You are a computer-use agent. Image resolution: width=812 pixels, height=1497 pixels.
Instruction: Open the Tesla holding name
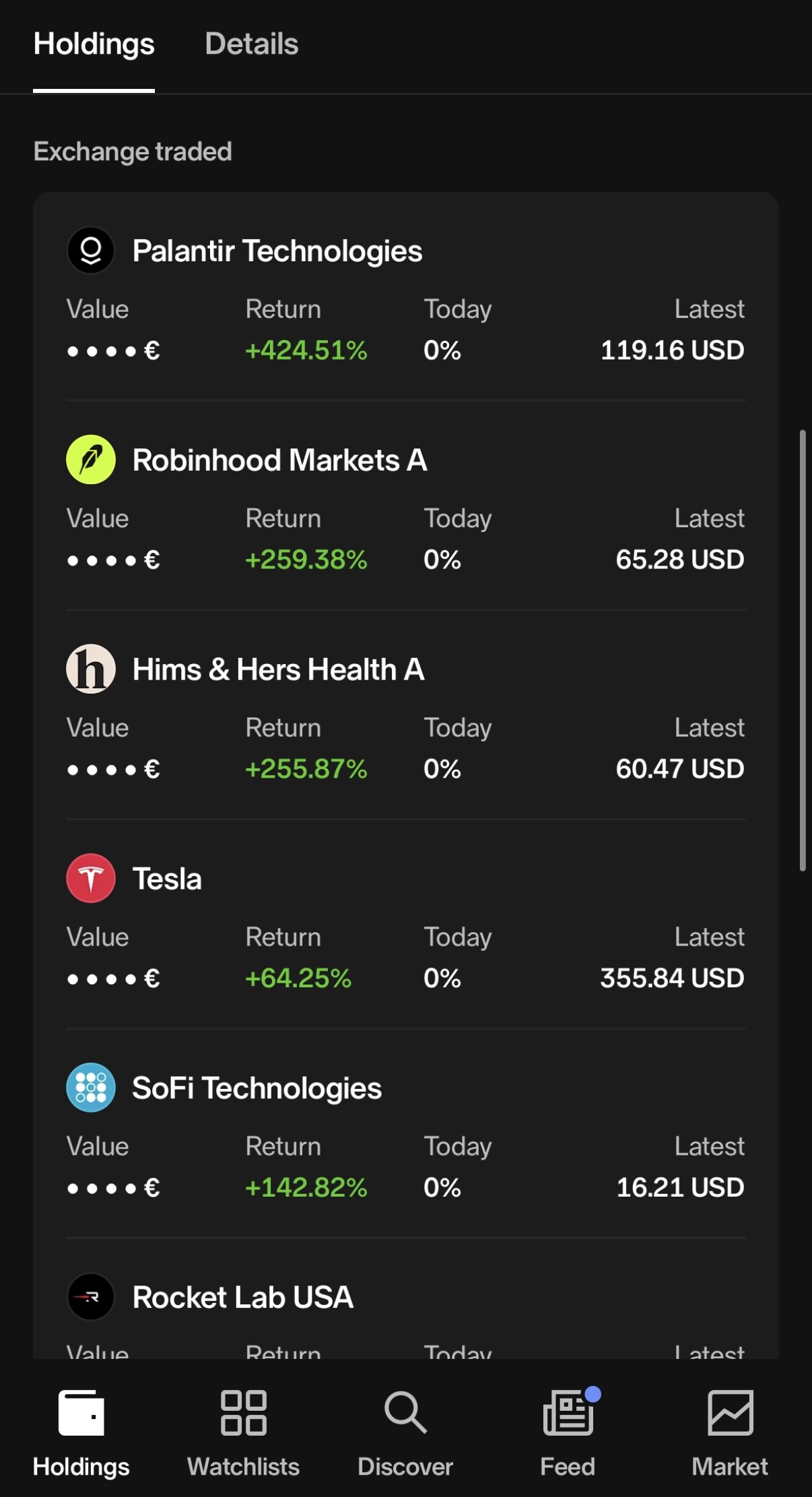[167, 879]
